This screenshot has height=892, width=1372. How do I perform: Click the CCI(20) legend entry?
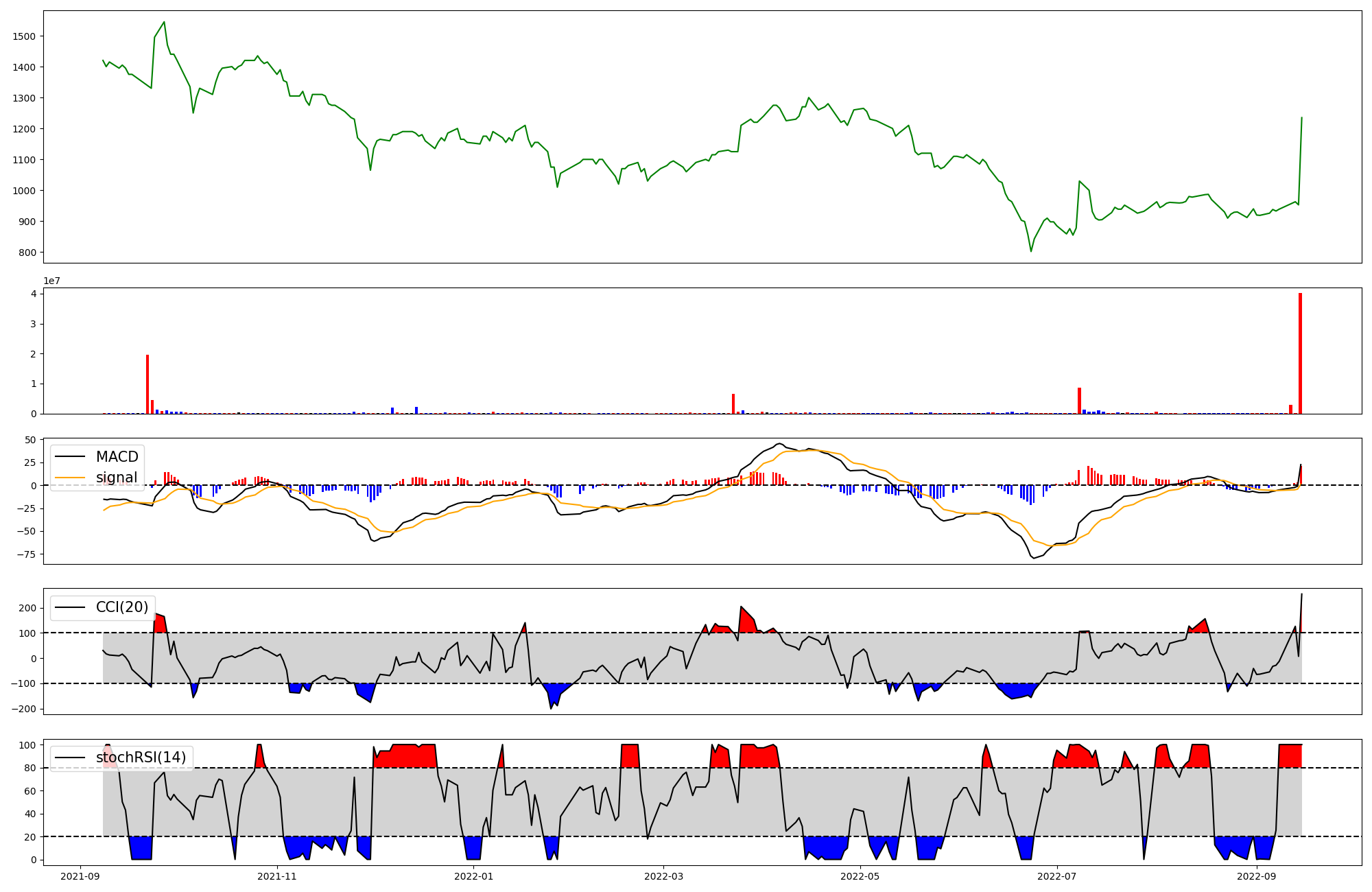(121, 607)
